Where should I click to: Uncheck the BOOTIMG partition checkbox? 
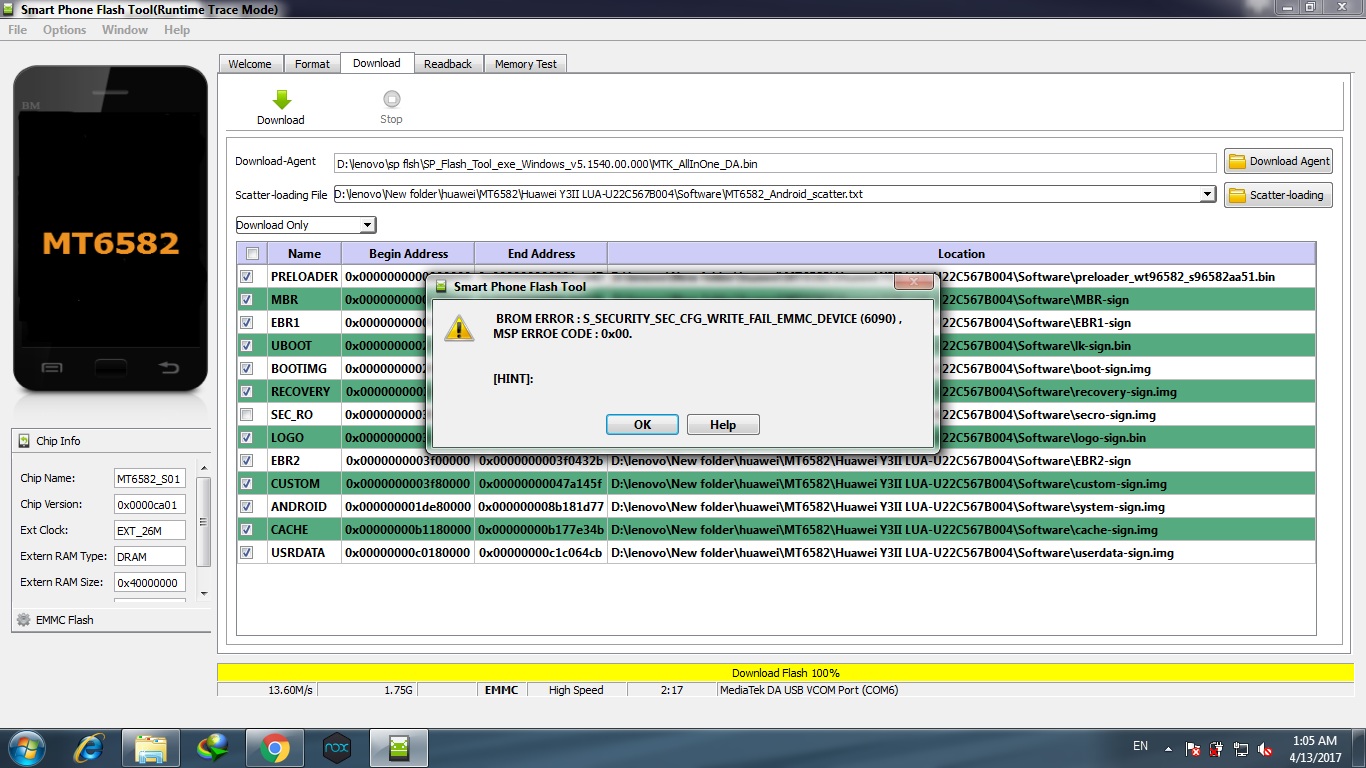click(x=247, y=369)
